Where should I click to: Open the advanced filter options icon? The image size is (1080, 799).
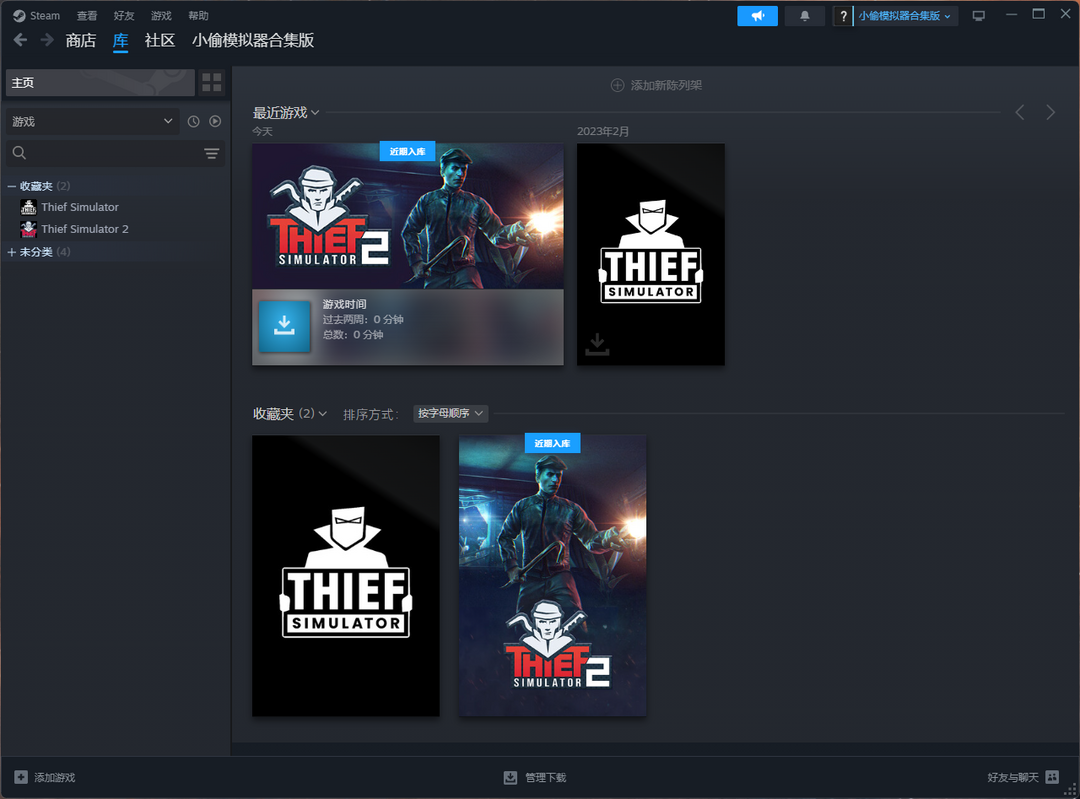(x=211, y=153)
